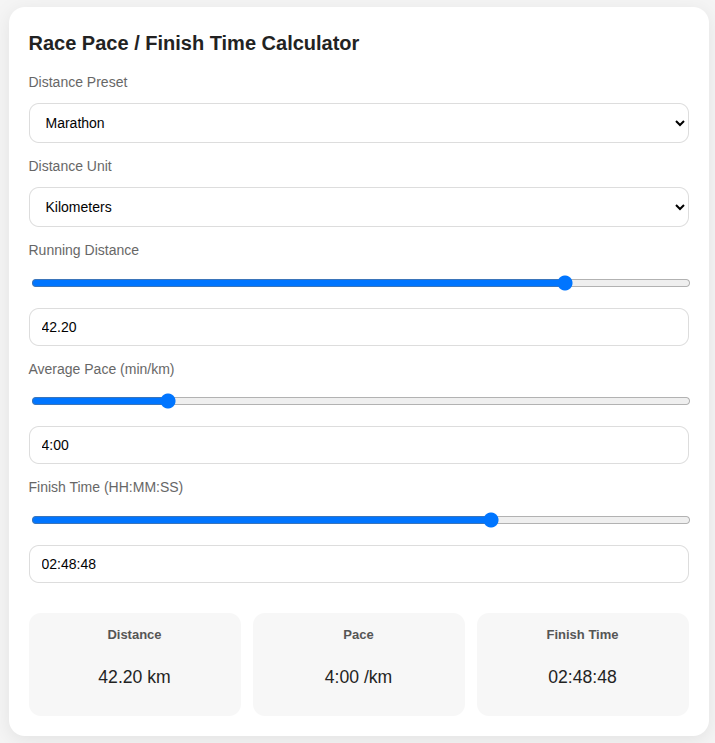
Task: Click the Finish Time (HH:MM:SS) label
Action: (x=106, y=487)
